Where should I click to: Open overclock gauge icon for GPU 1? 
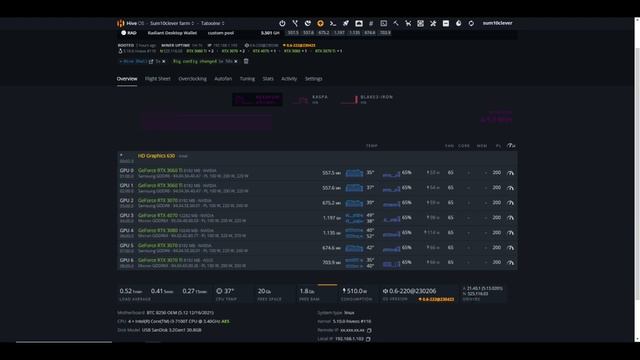click(510, 188)
